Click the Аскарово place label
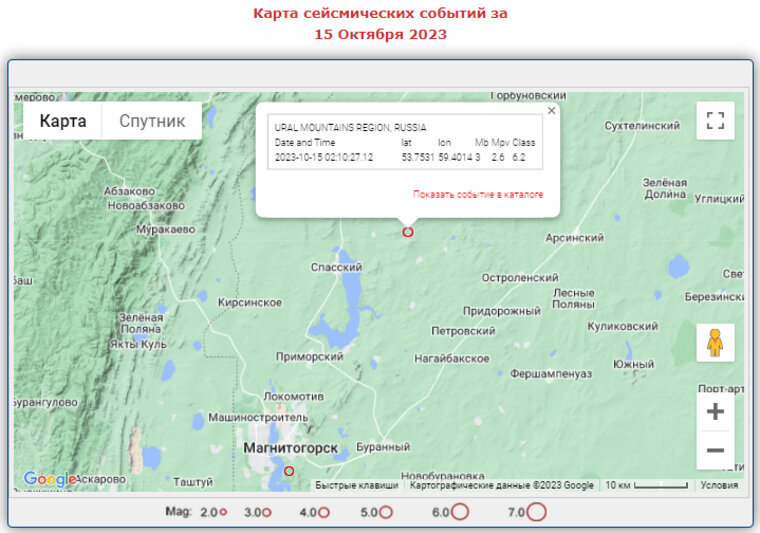760x533 pixels. pyautogui.click(x=100, y=479)
